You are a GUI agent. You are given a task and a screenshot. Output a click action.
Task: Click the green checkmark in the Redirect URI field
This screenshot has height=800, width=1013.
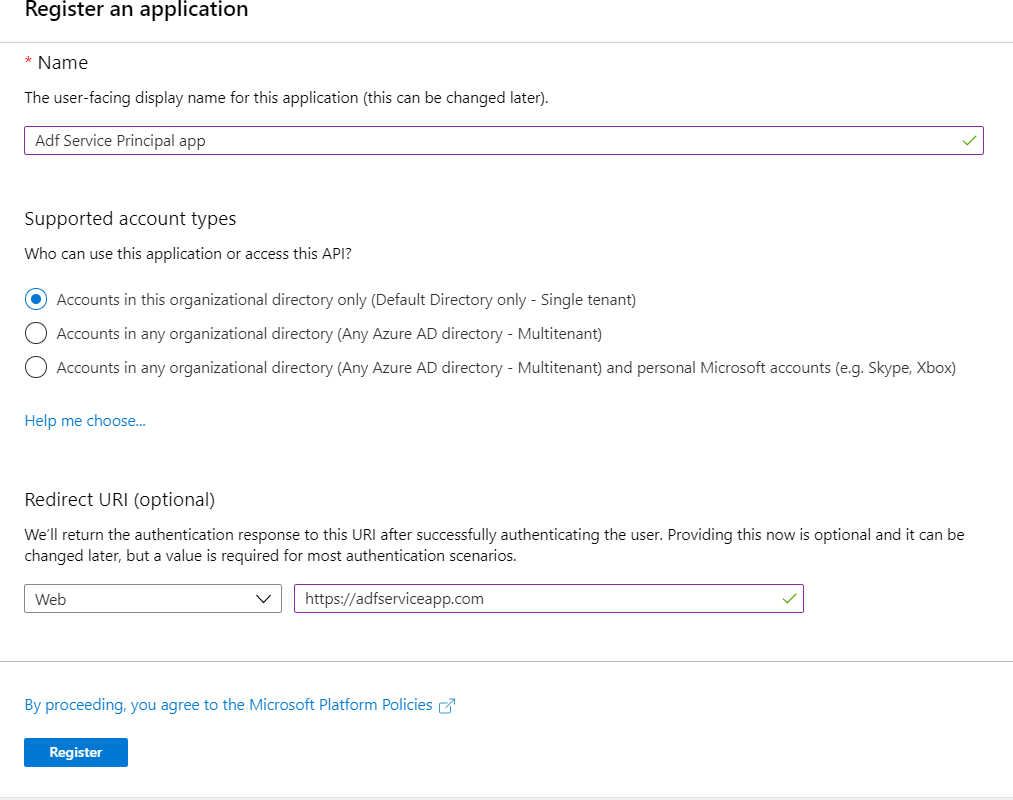[789, 598]
